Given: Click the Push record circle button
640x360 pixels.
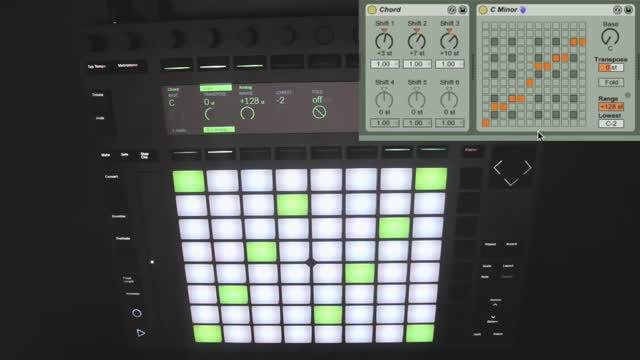Looking at the screenshot, I should pos(137,313).
